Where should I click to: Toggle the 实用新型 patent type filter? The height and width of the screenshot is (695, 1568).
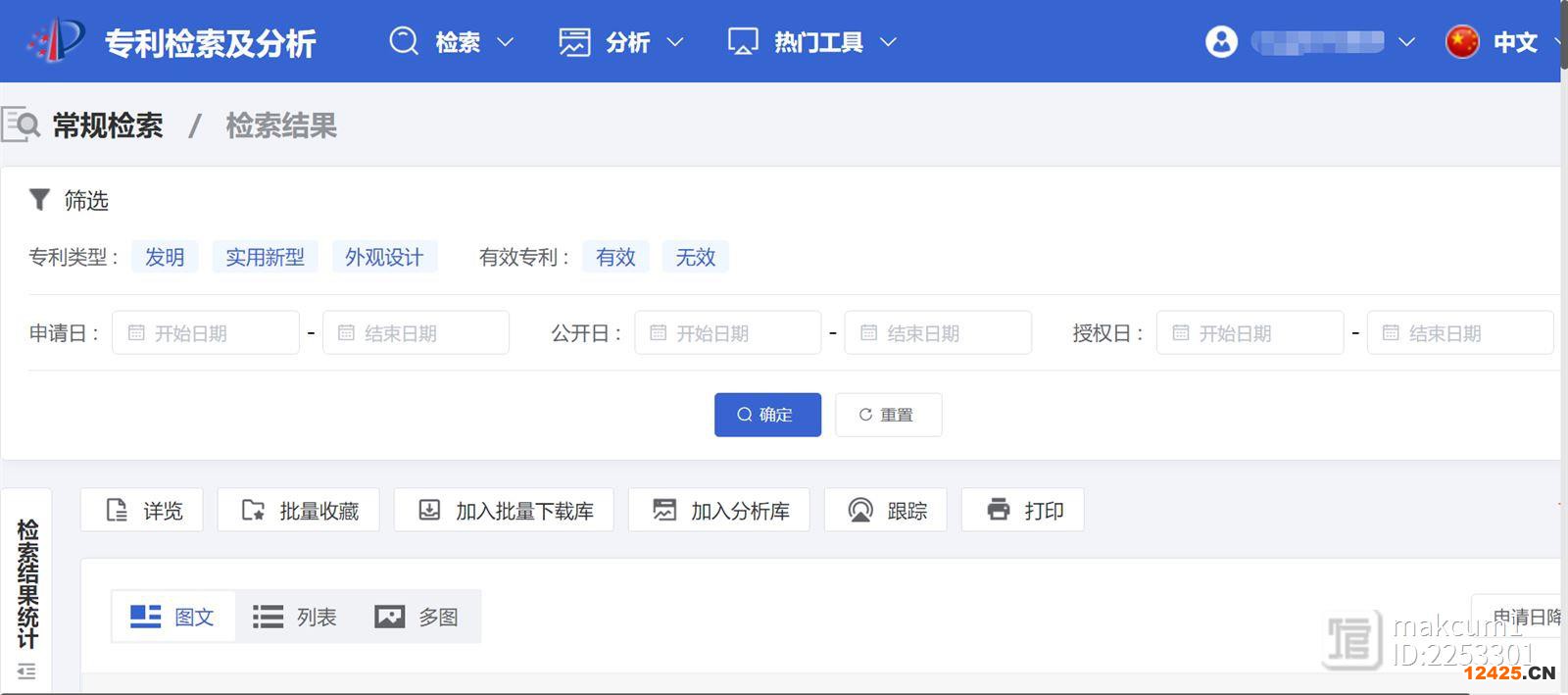point(265,258)
